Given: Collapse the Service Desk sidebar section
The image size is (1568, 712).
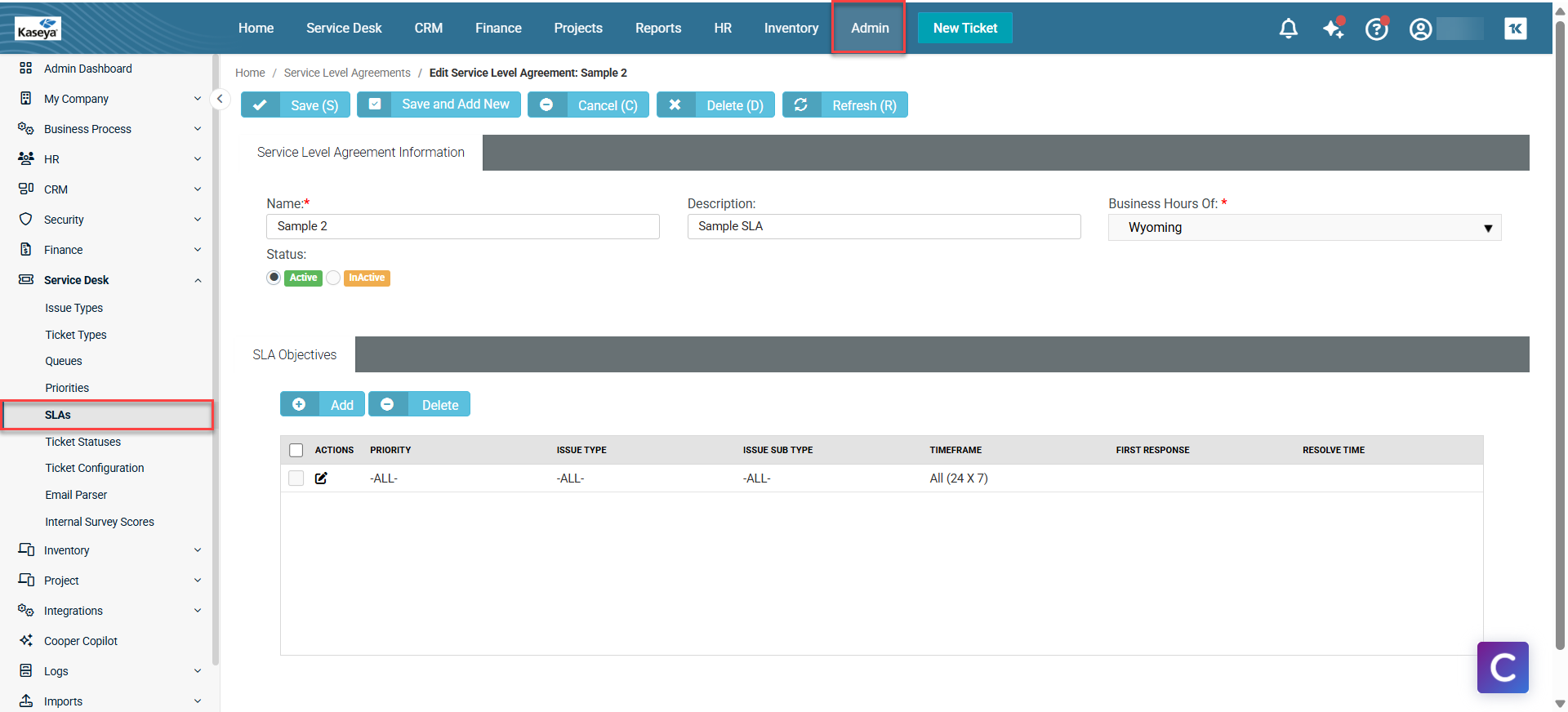Looking at the screenshot, I should pyautogui.click(x=197, y=280).
